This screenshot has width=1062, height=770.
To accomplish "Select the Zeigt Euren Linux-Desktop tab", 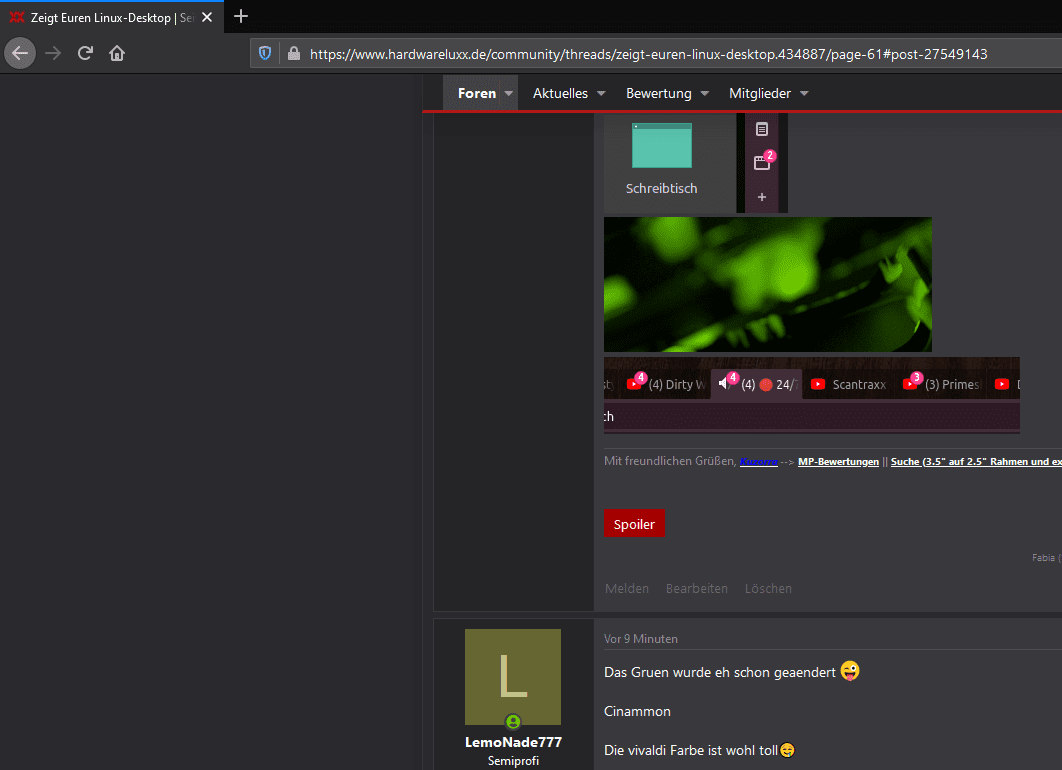I will pyautogui.click(x=112, y=18).
